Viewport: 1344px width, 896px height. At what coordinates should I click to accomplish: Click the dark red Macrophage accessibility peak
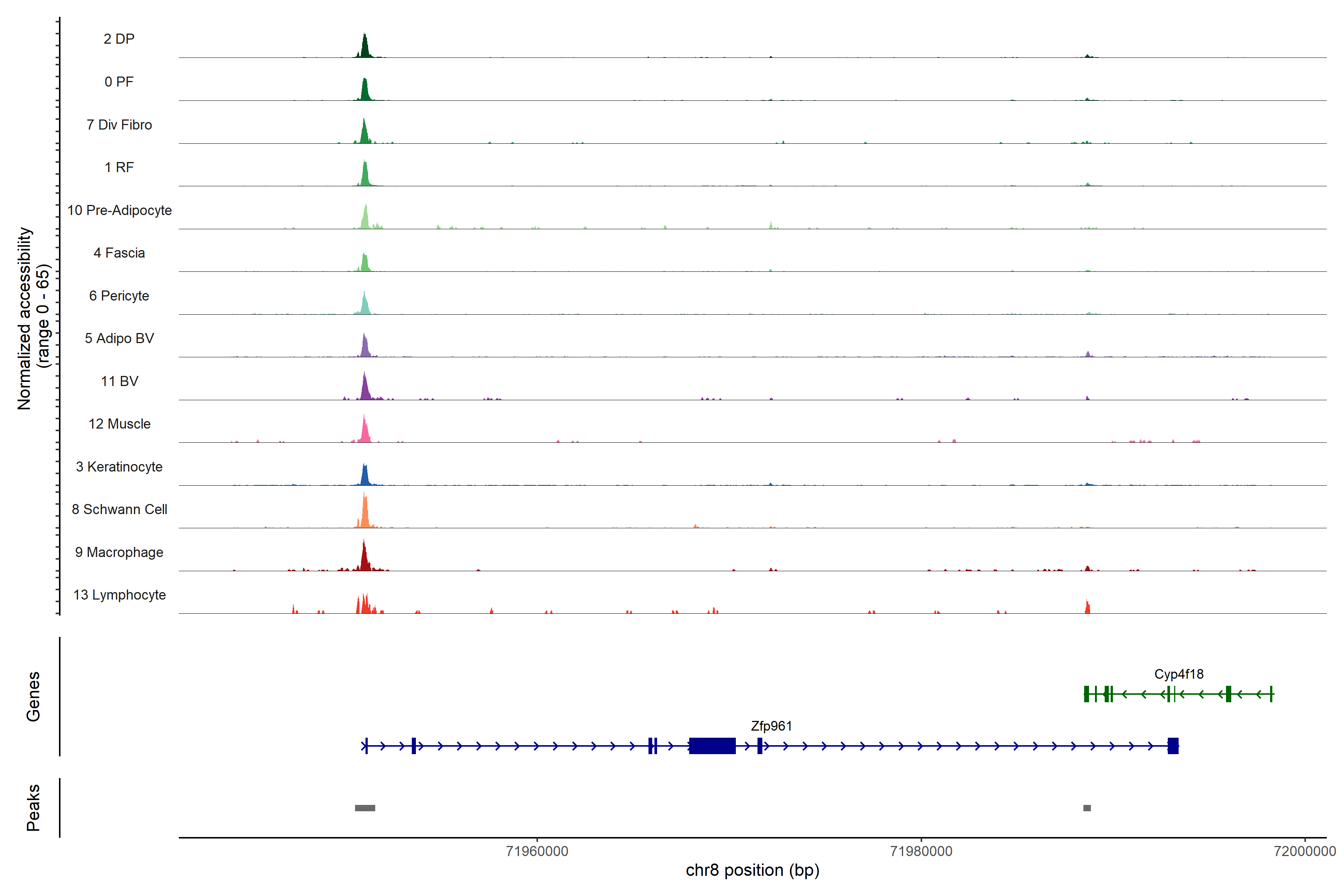[364, 559]
